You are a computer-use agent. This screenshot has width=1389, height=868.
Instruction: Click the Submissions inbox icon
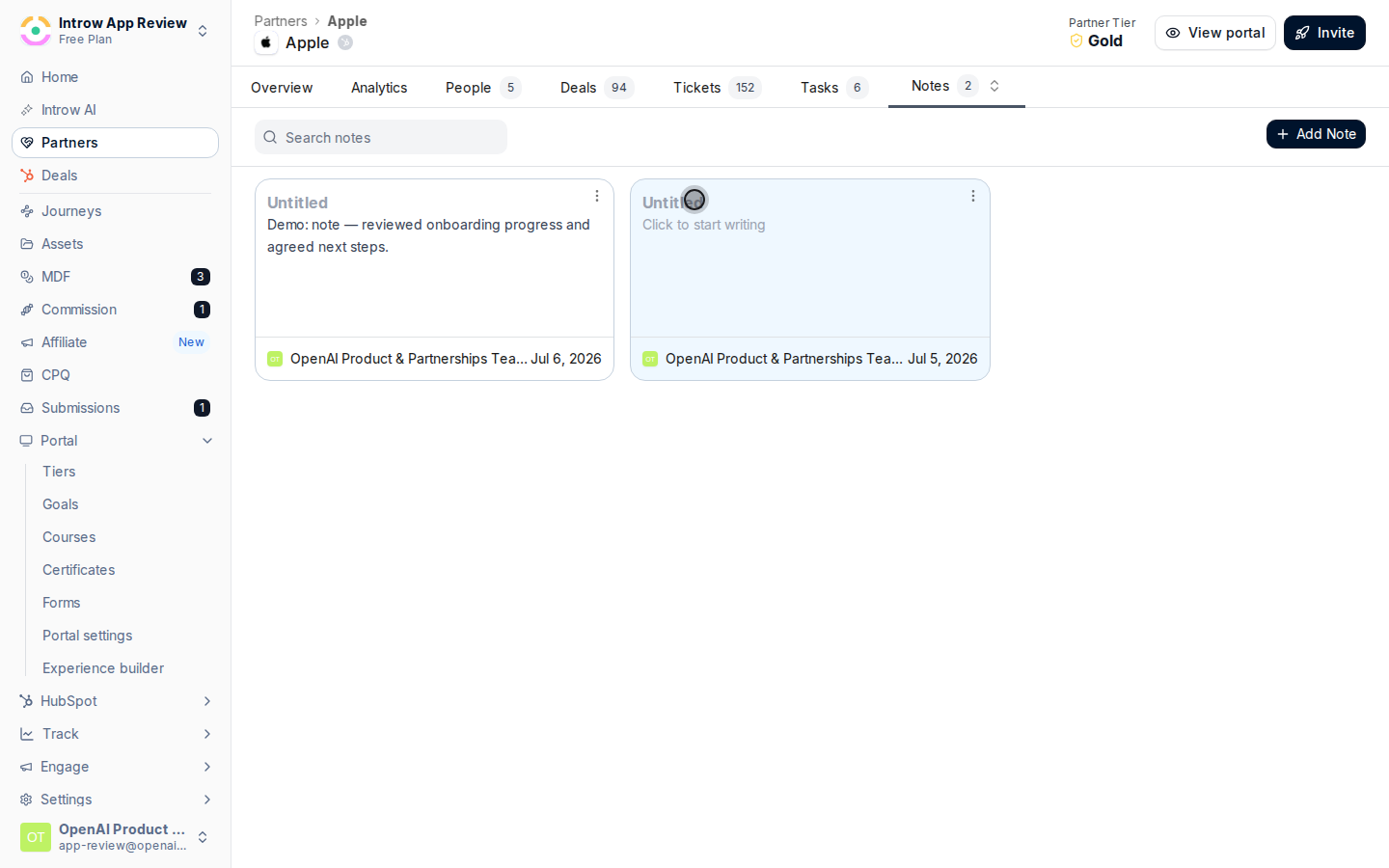click(27, 408)
